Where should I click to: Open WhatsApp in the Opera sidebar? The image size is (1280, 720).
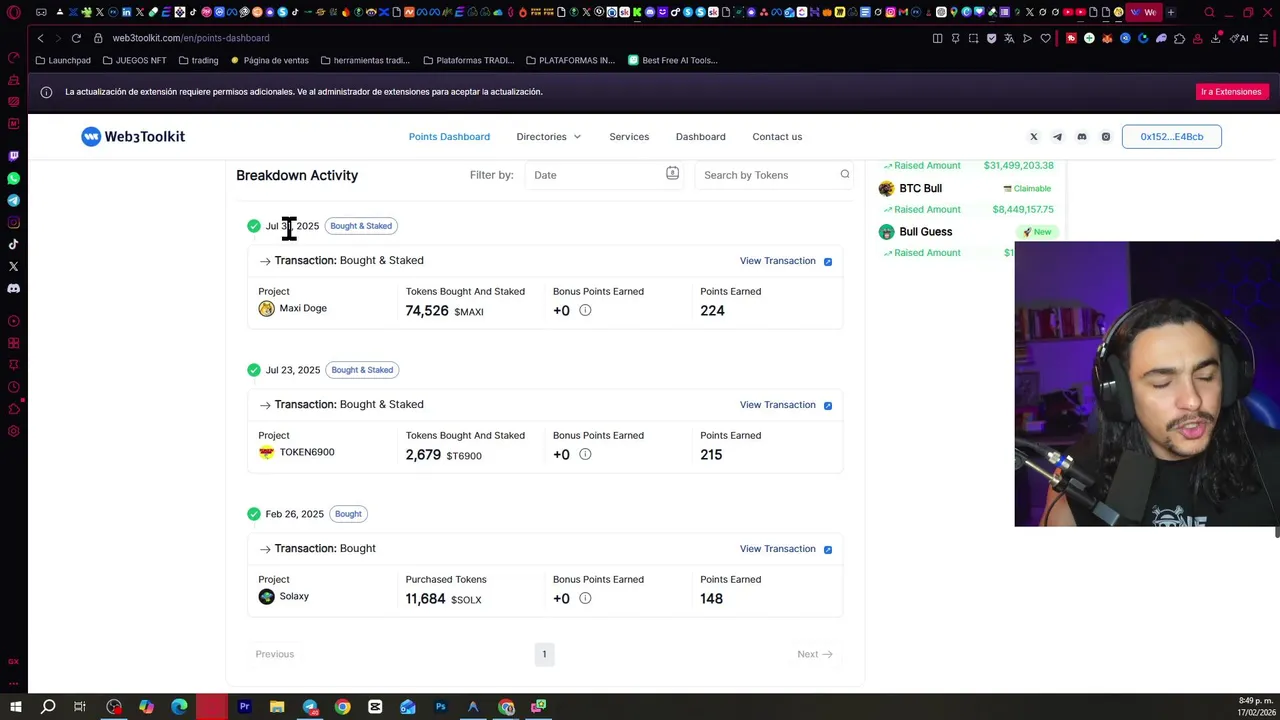pos(13,178)
